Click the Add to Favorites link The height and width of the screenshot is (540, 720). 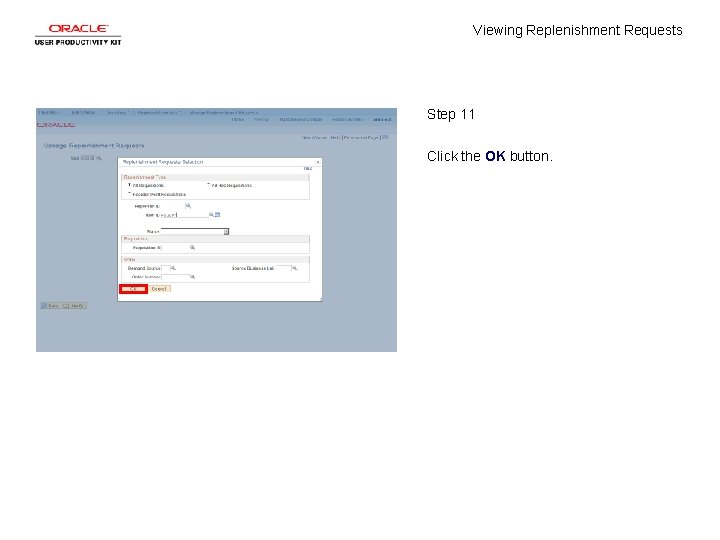pyautogui.click(x=348, y=119)
